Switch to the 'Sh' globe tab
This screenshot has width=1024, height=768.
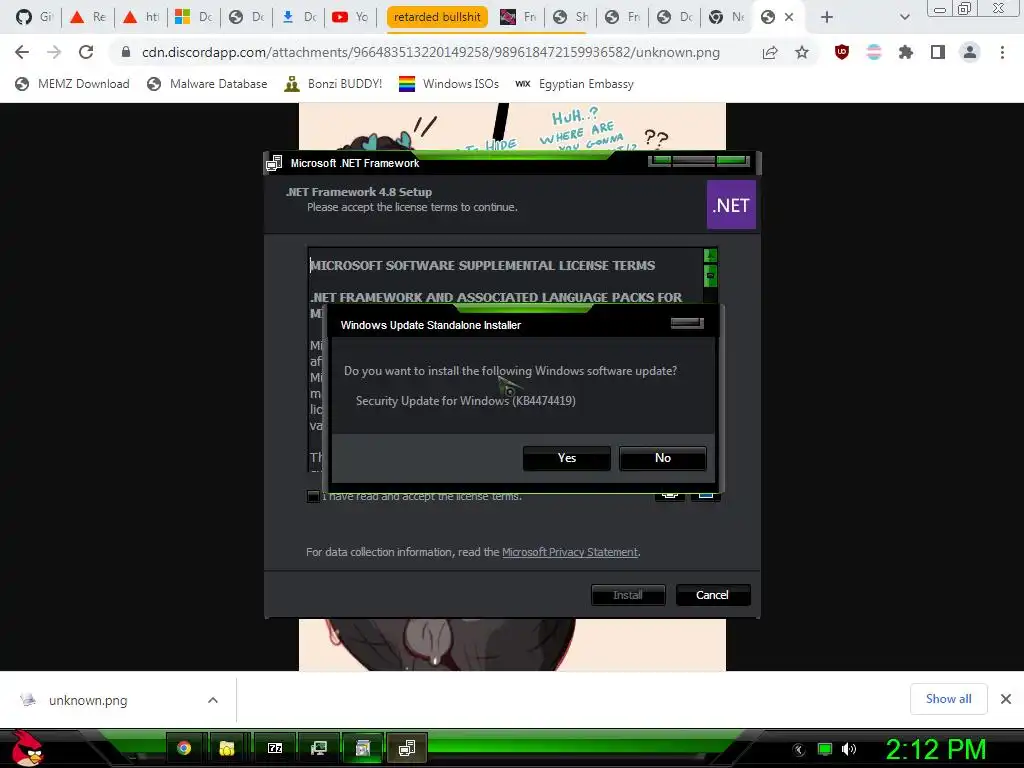click(571, 18)
